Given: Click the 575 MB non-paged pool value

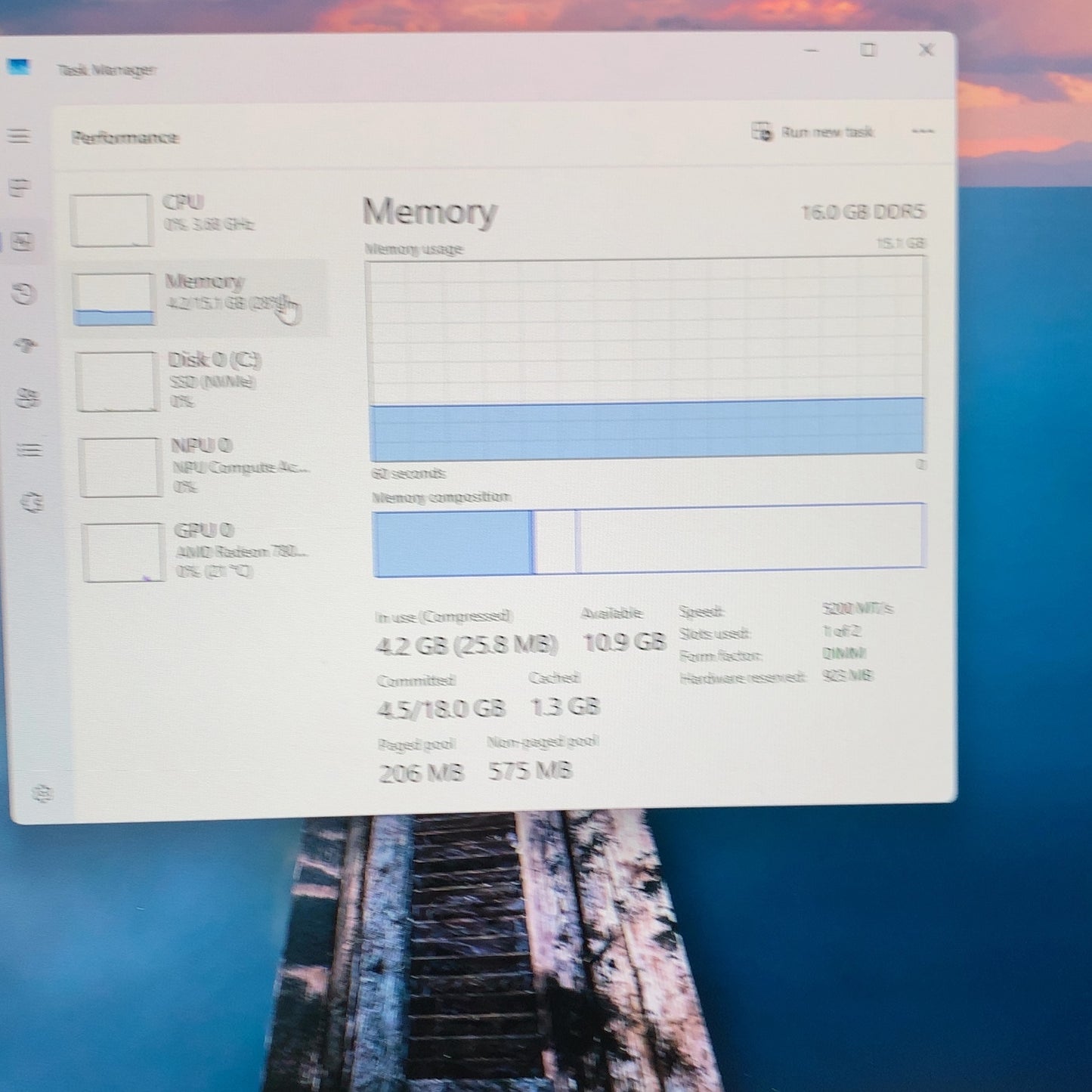Looking at the screenshot, I should (x=530, y=771).
